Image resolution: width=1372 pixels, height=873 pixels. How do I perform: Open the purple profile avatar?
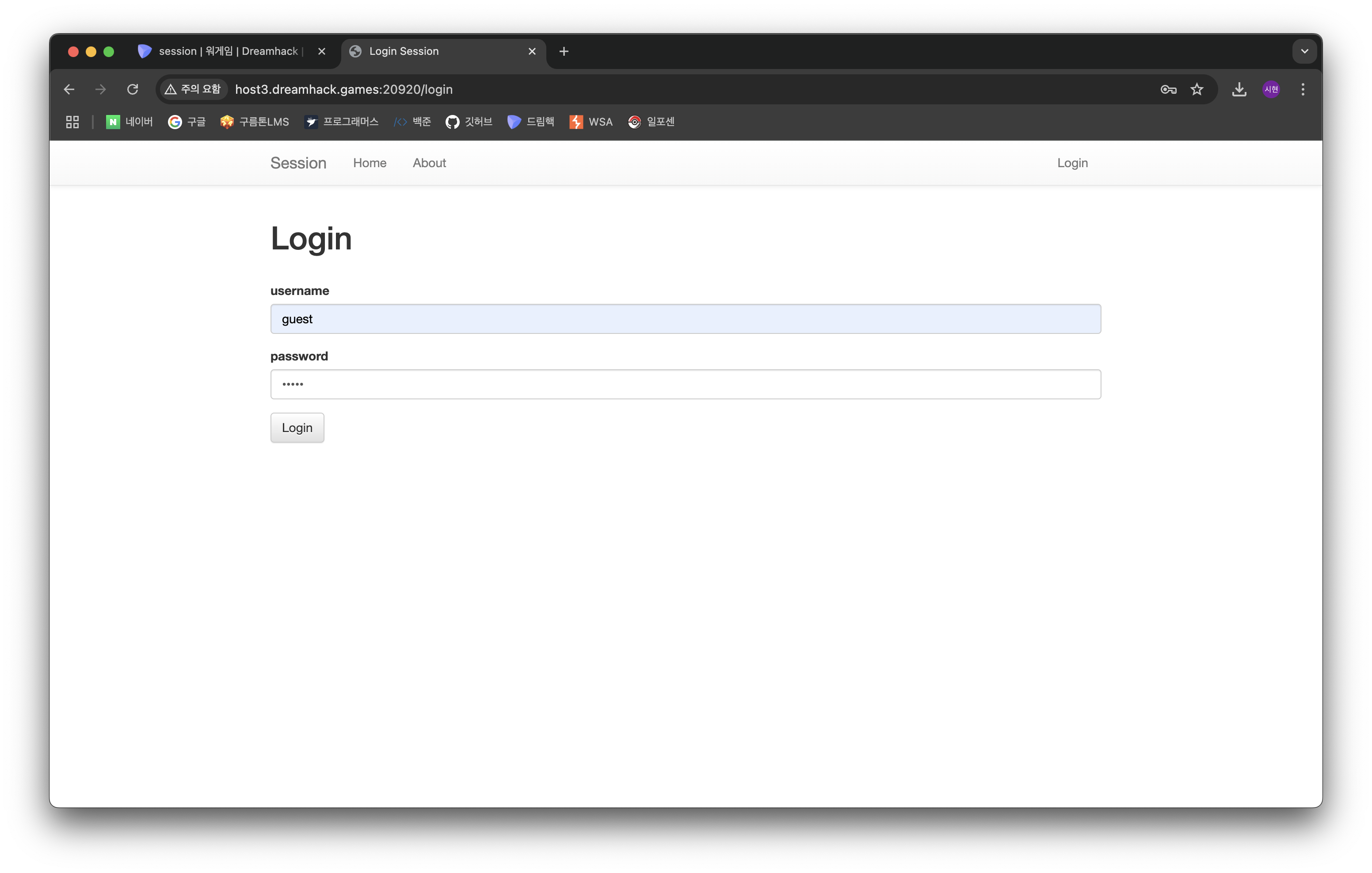tap(1271, 89)
